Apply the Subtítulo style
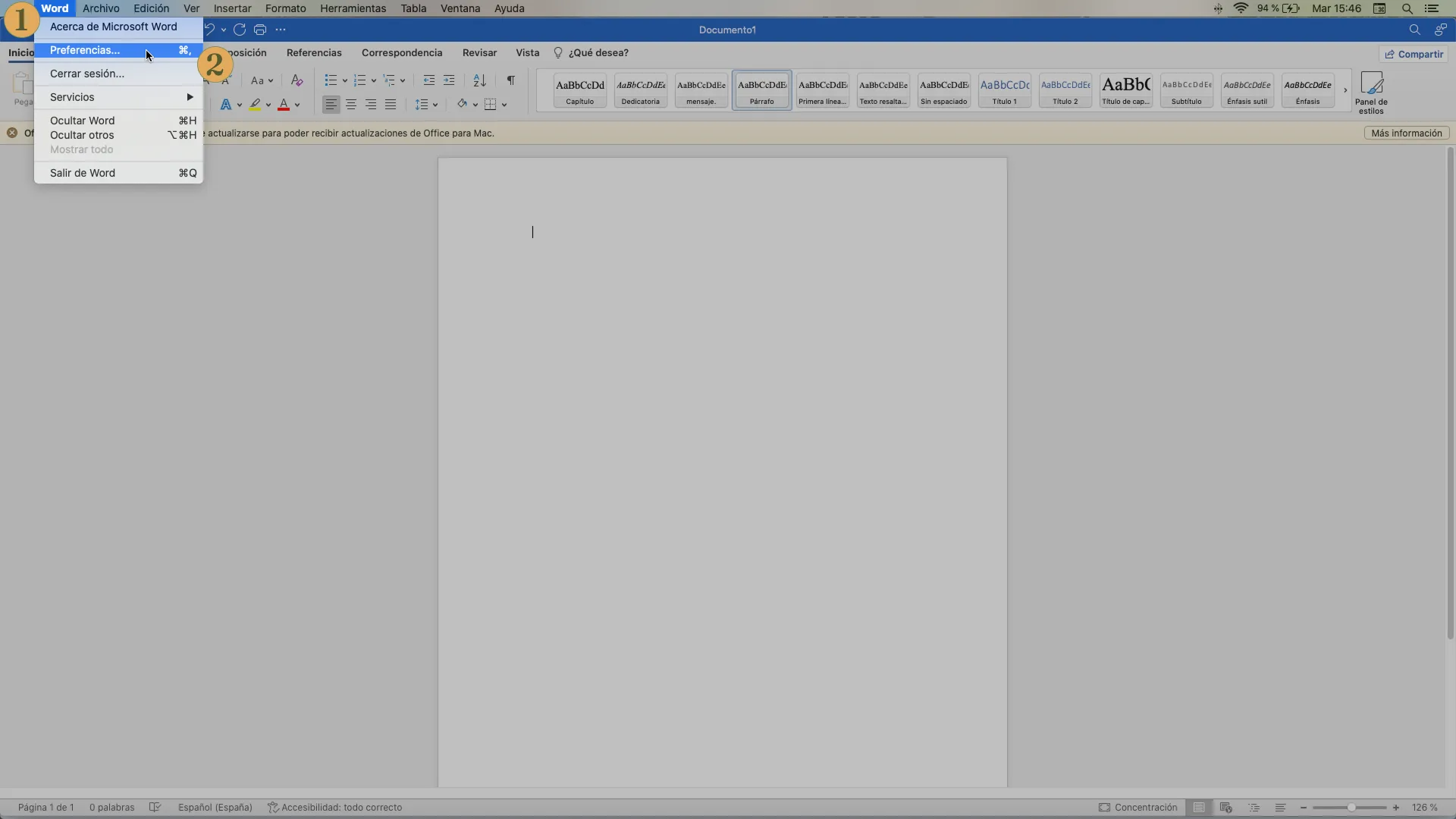This screenshot has height=819, width=1456. tap(1187, 90)
